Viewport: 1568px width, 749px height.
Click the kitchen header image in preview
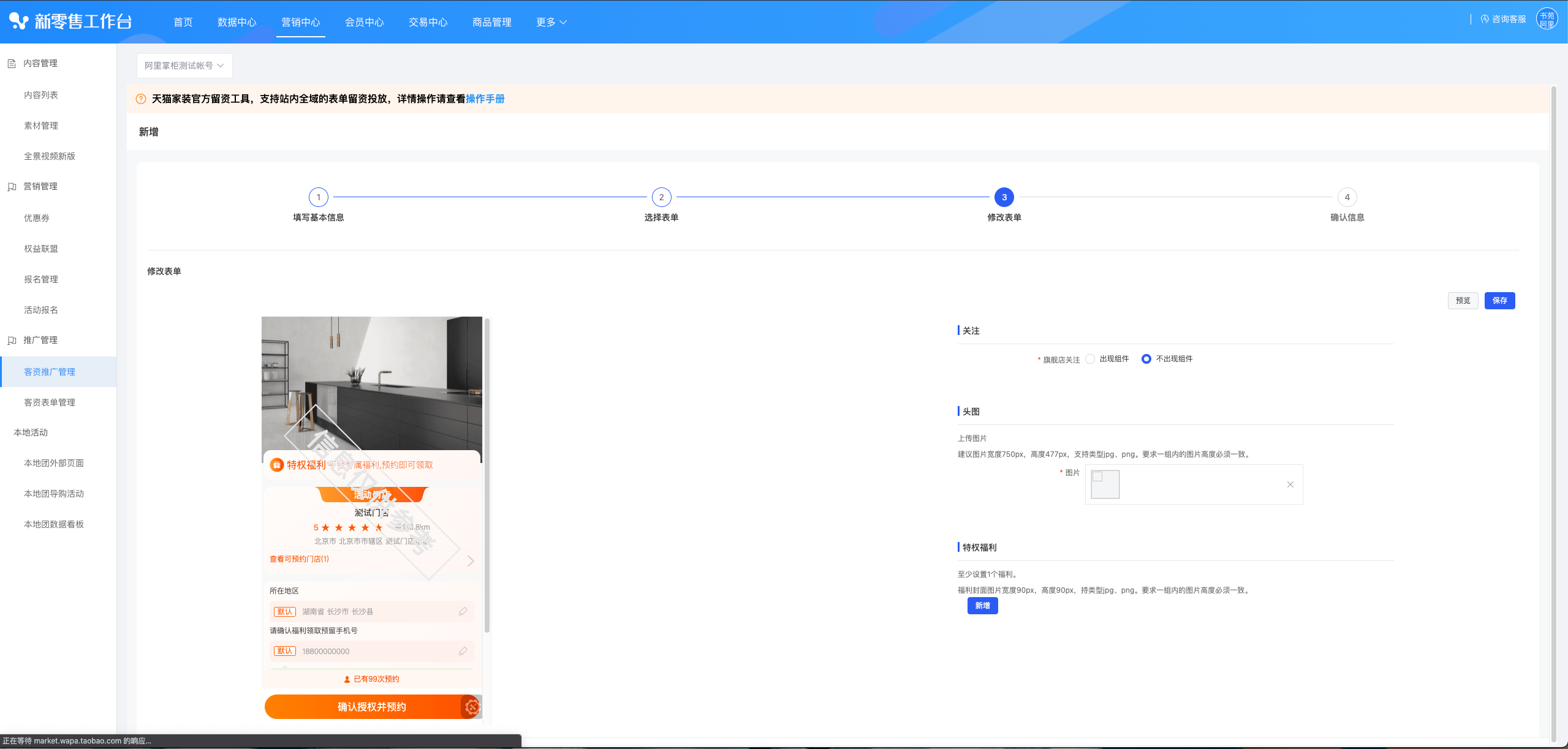[x=372, y=383]
